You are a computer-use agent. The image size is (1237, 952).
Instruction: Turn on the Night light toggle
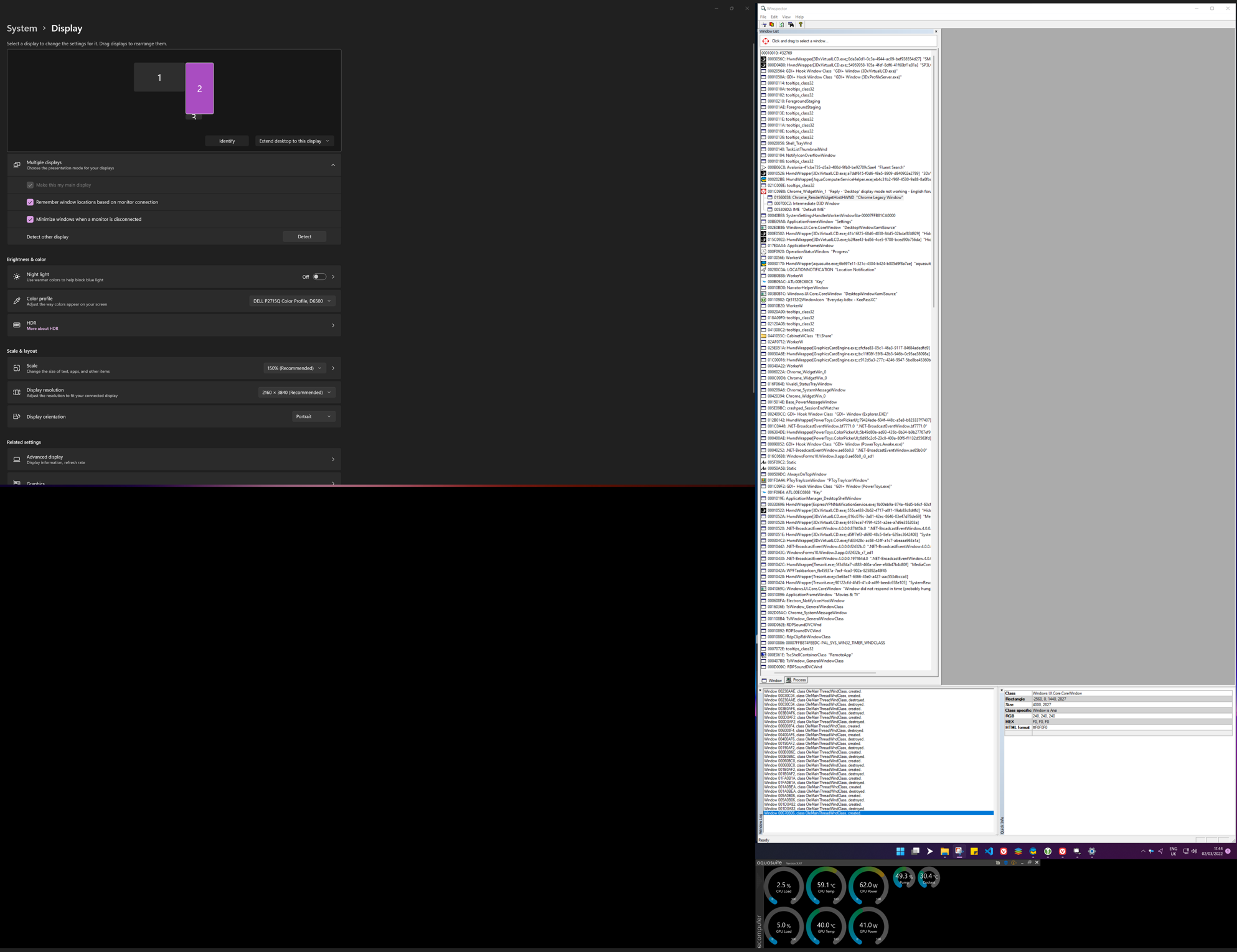tap(319, 277)
